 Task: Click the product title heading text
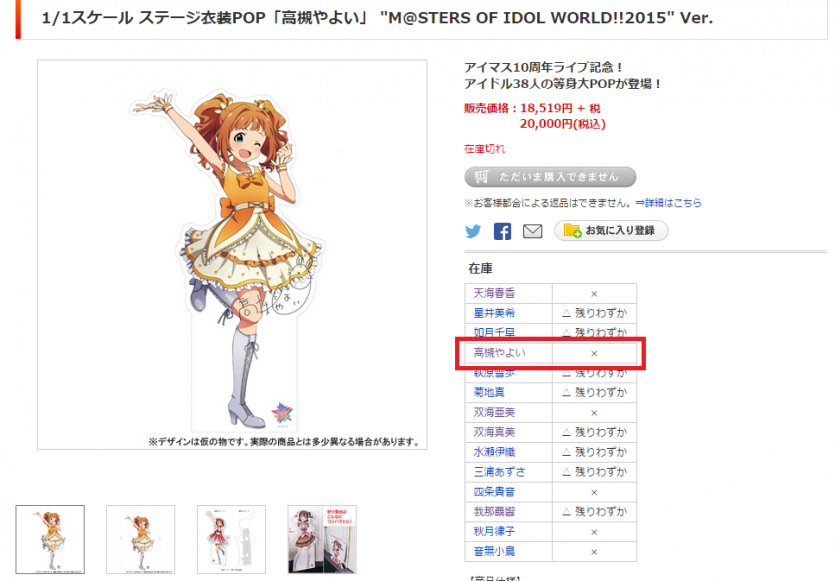[x=377, y=18]
